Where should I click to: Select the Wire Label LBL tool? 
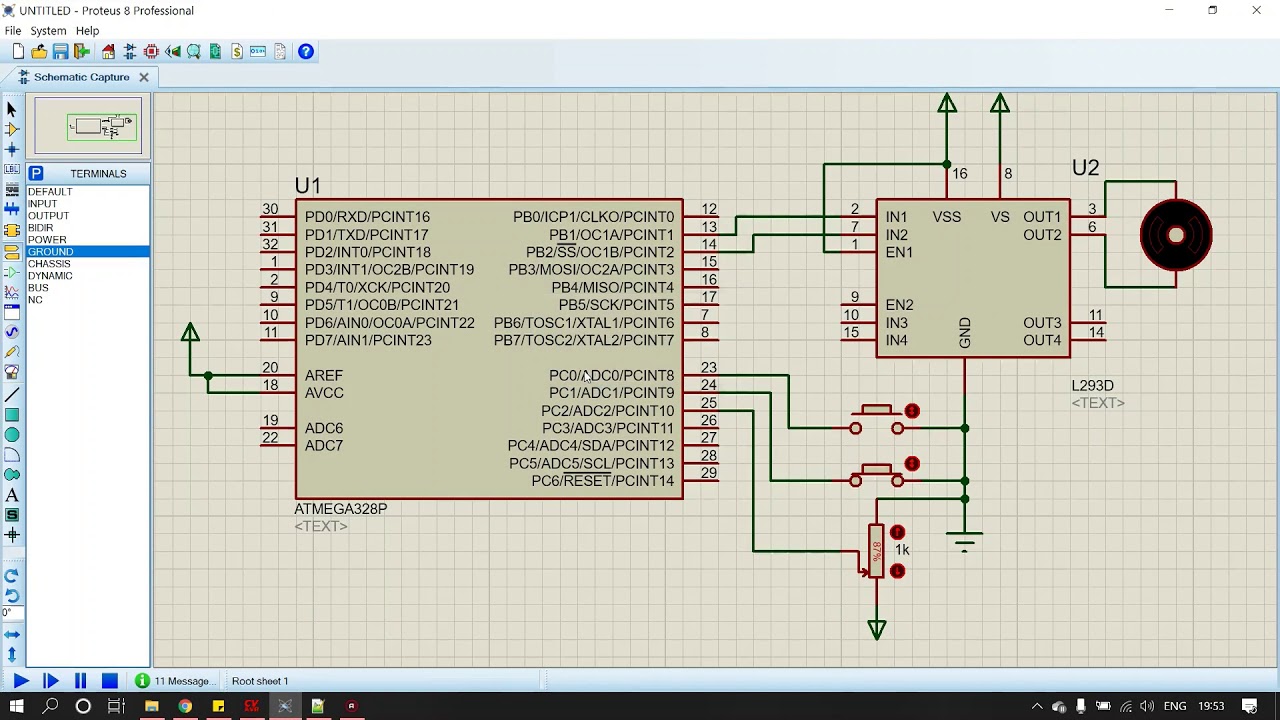12,170
